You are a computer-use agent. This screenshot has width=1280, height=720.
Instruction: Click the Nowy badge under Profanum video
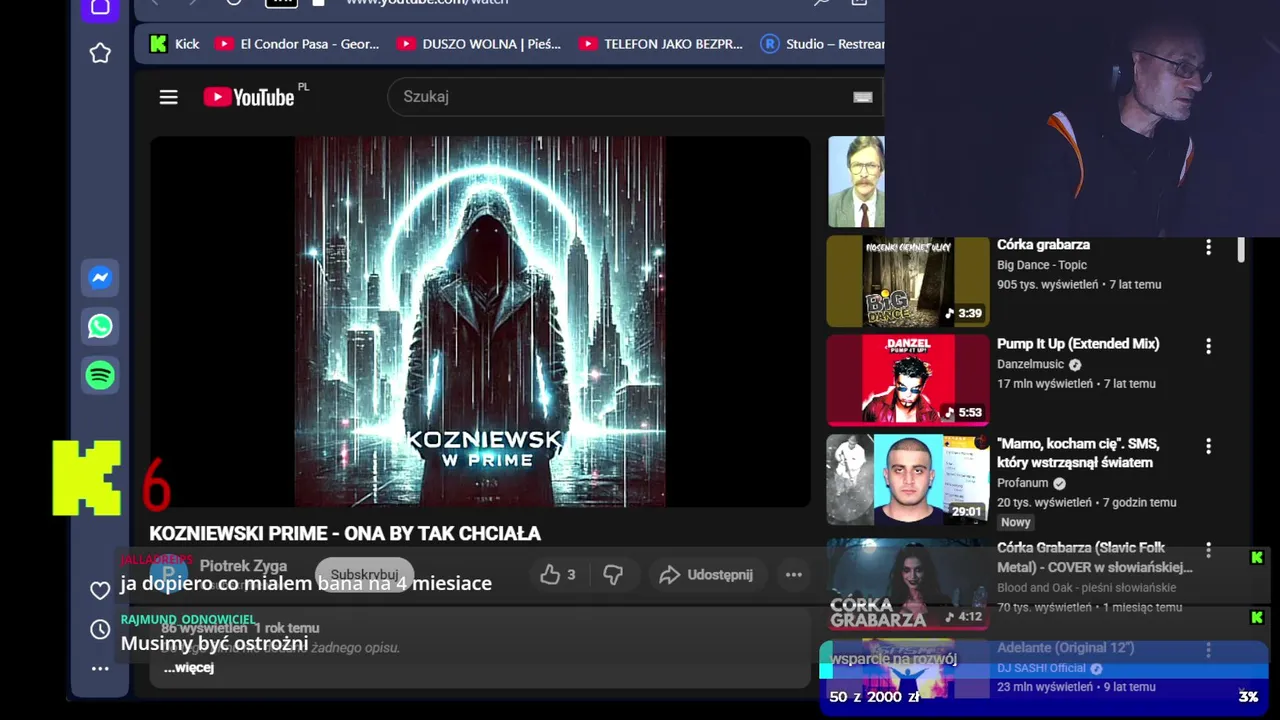point(1016,522)
